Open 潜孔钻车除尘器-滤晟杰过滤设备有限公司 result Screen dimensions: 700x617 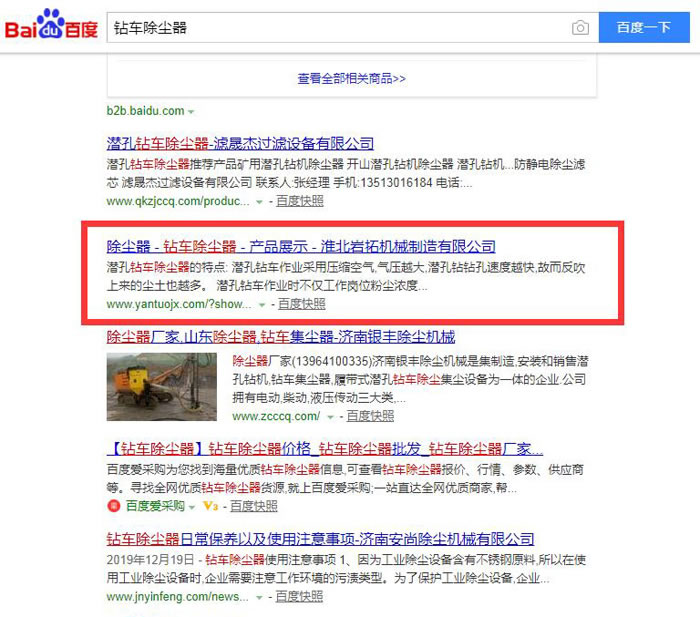[240, 143]
